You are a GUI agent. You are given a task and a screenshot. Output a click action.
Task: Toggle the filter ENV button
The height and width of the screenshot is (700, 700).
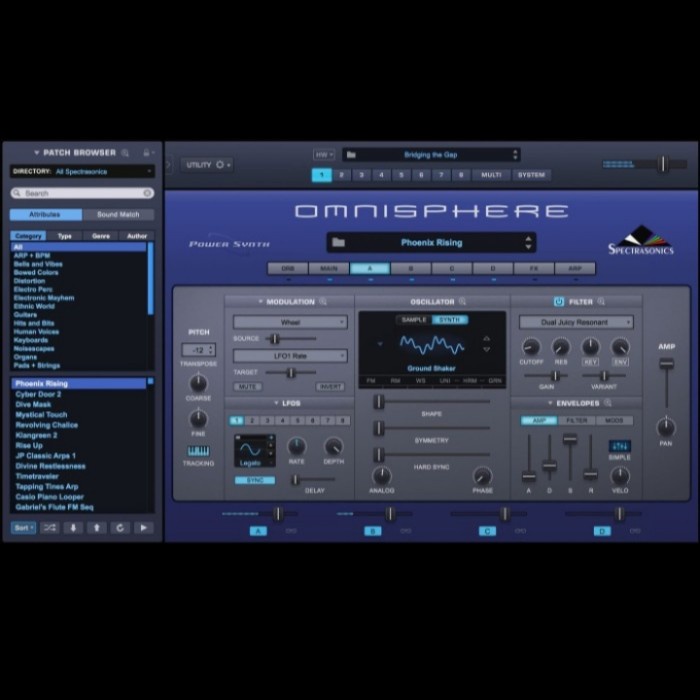click(621, 362)
